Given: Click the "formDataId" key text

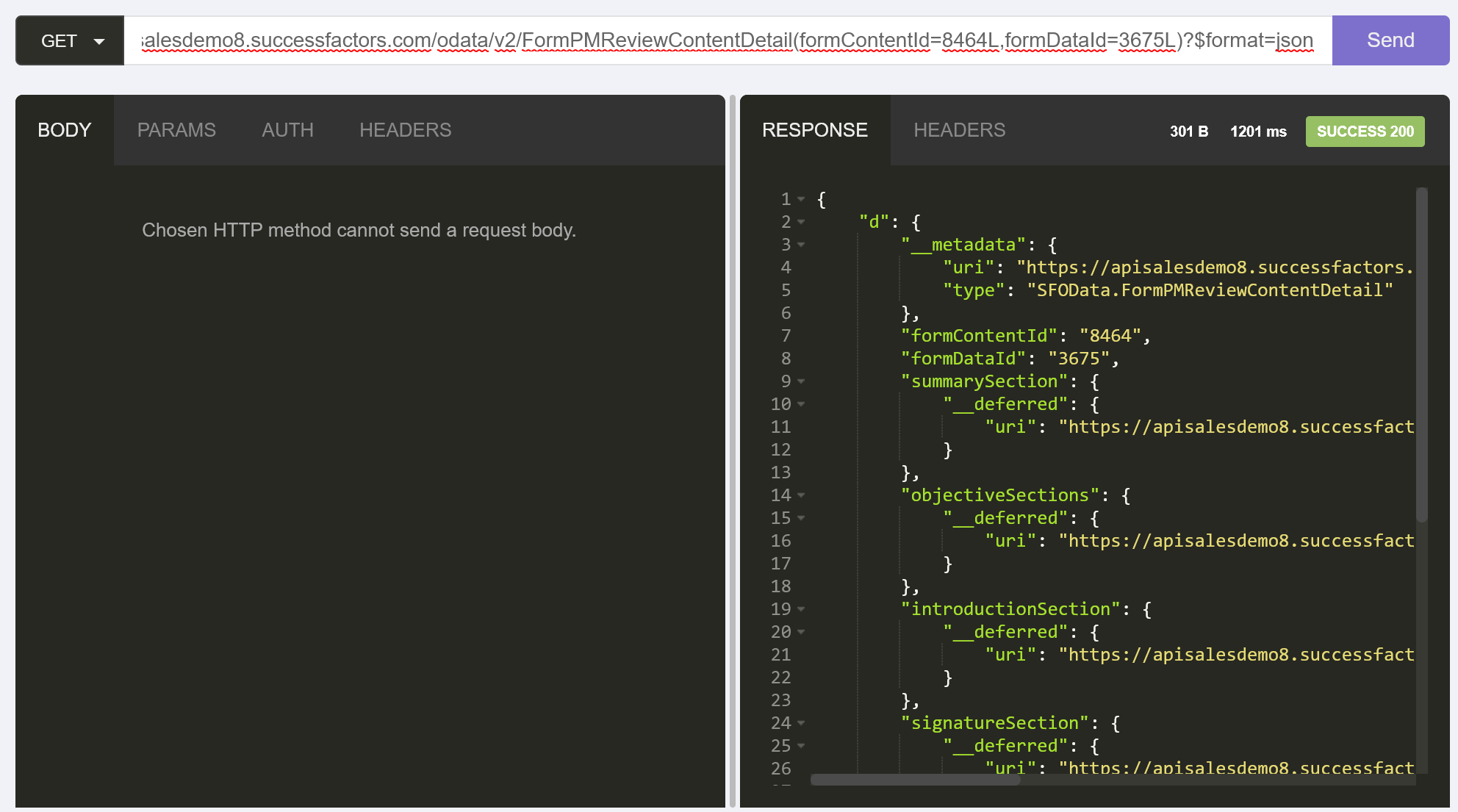Looking at the screenshot, I should pos(963,359).
